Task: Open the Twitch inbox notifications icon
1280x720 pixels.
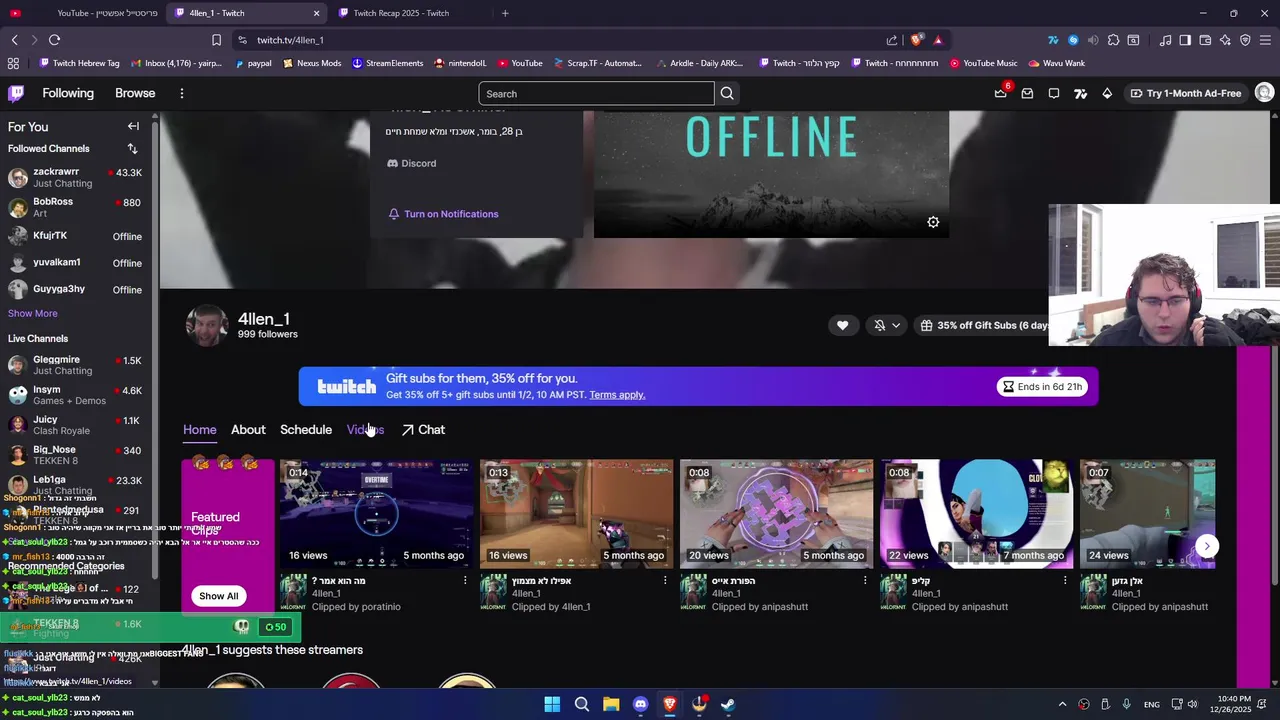Action: [x=1027, y=93]
